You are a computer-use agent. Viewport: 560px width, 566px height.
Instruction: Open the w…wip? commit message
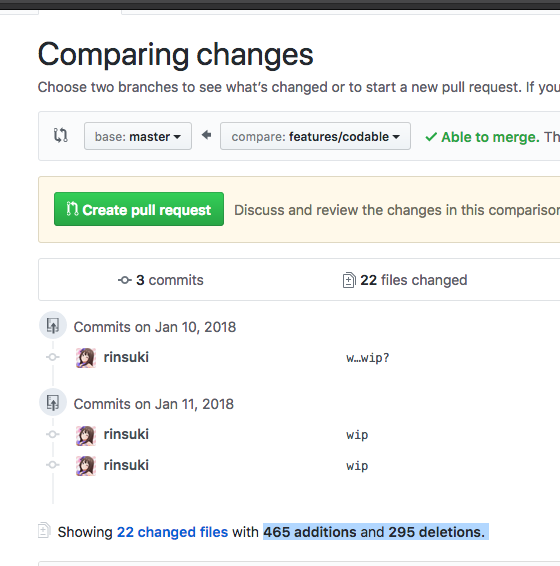[368, 358]
